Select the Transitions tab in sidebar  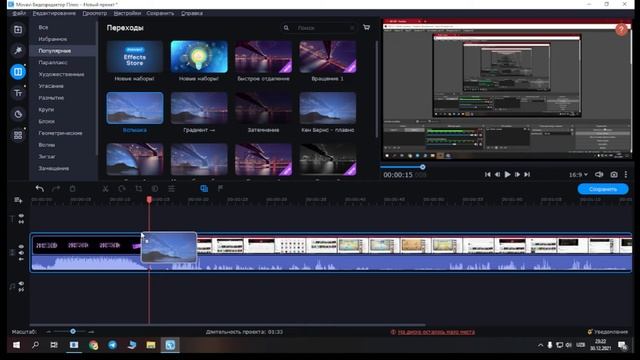pos(18,72)
